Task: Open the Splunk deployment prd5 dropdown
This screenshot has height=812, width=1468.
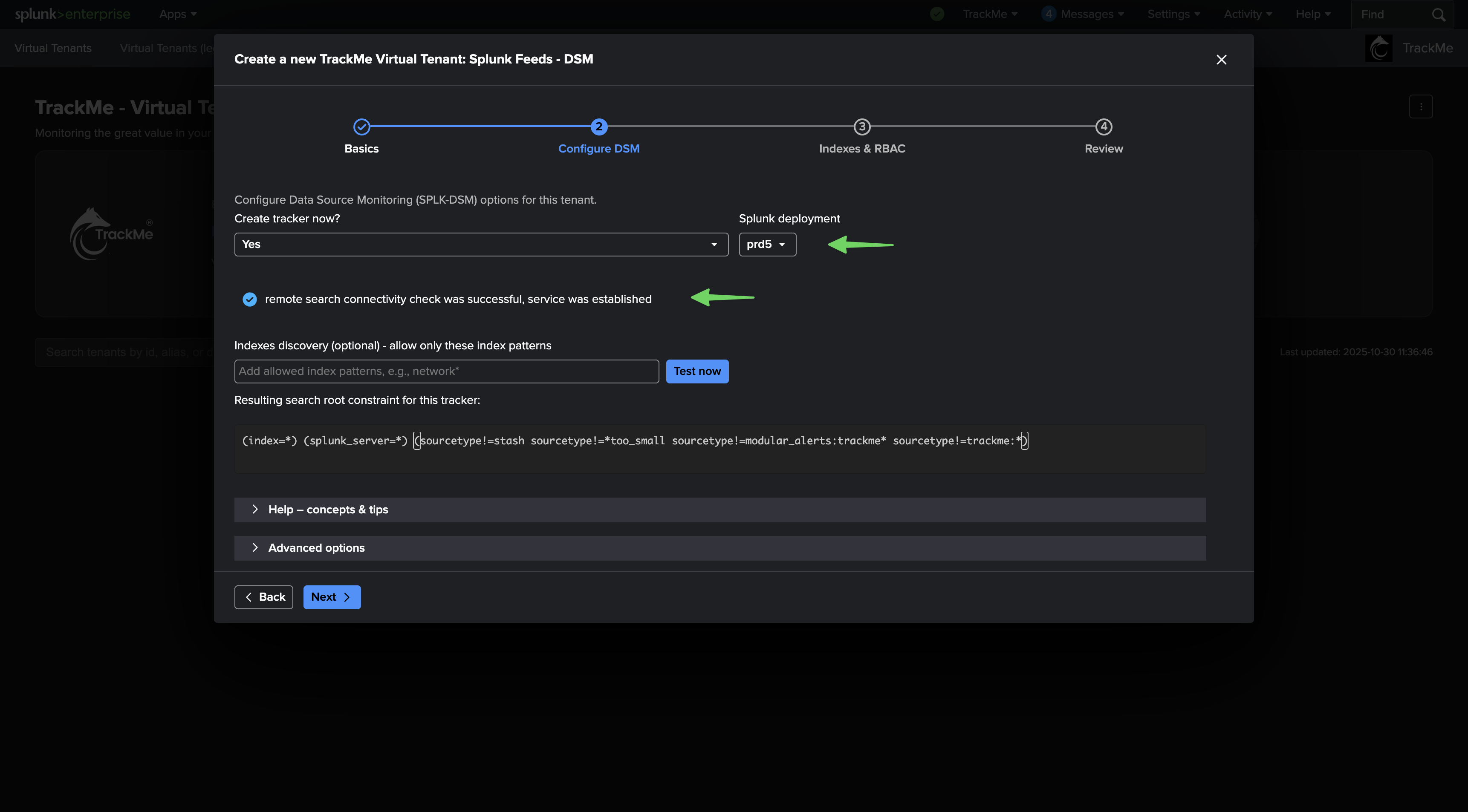Action: (767, 244)
